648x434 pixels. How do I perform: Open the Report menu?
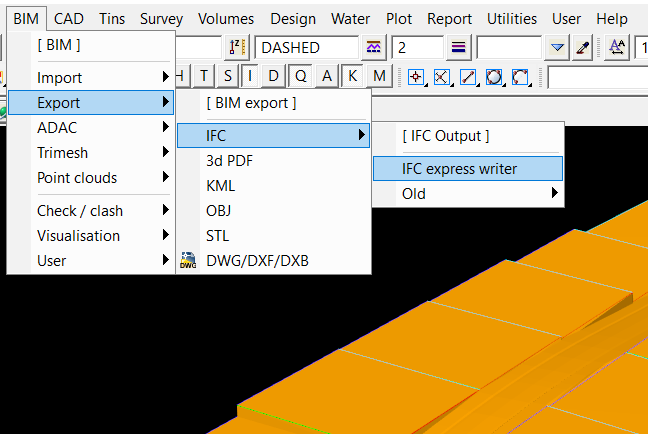449,19
